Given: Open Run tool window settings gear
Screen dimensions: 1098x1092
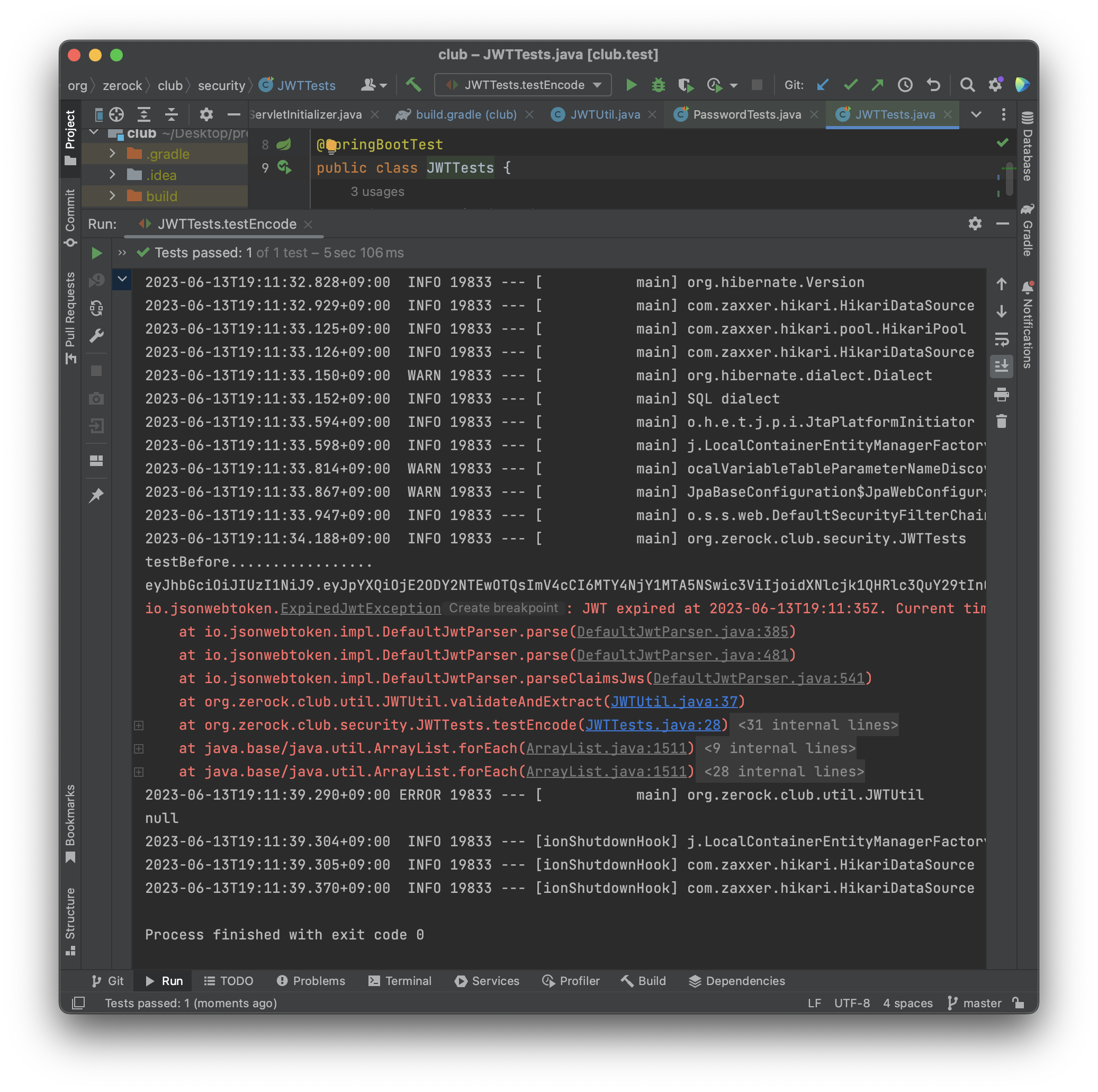Looking at the screenshot, I should pos(975,224).
